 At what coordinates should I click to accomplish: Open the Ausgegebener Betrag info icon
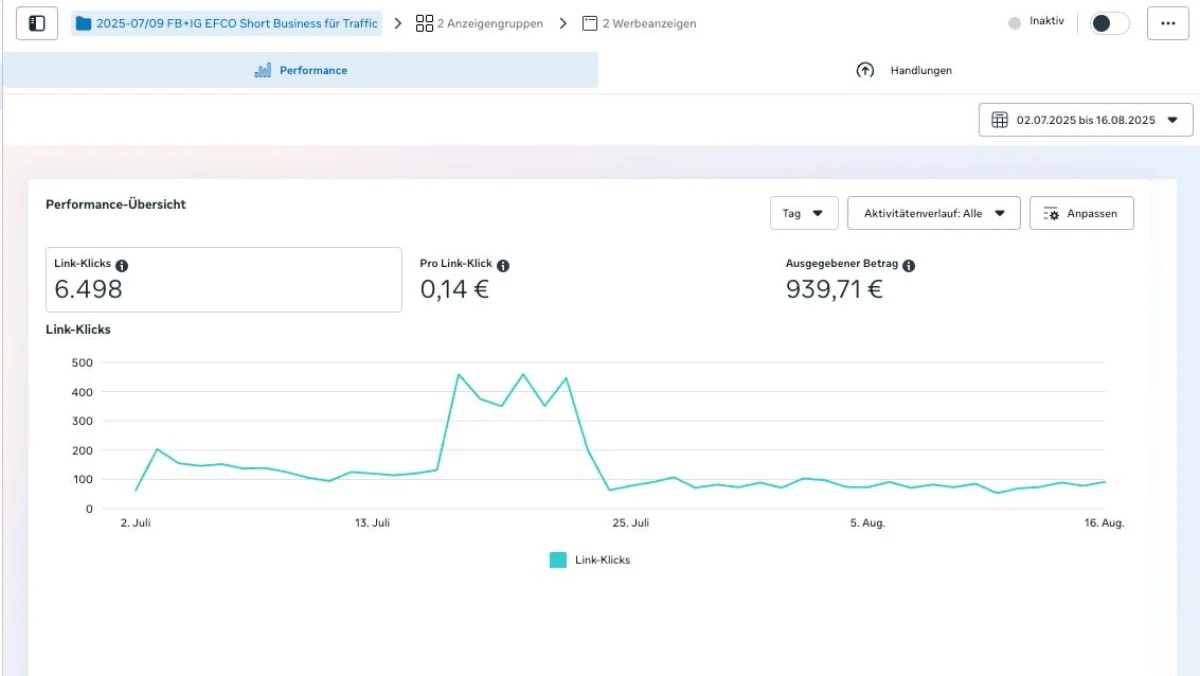pos(907,265)
